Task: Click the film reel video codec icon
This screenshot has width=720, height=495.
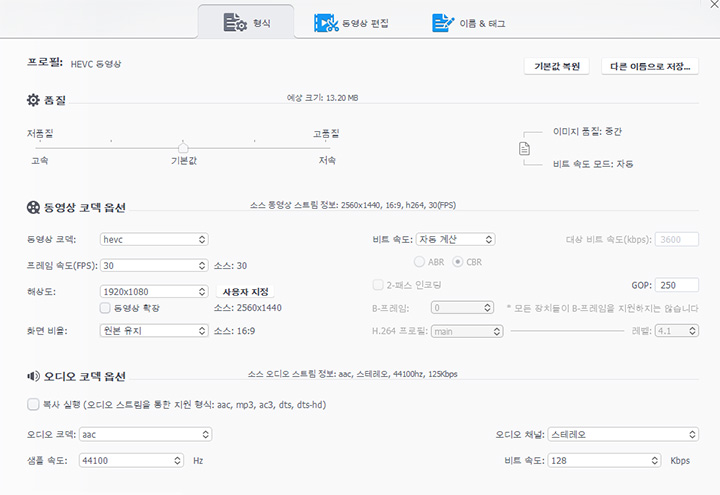Action: pos(33,208)
